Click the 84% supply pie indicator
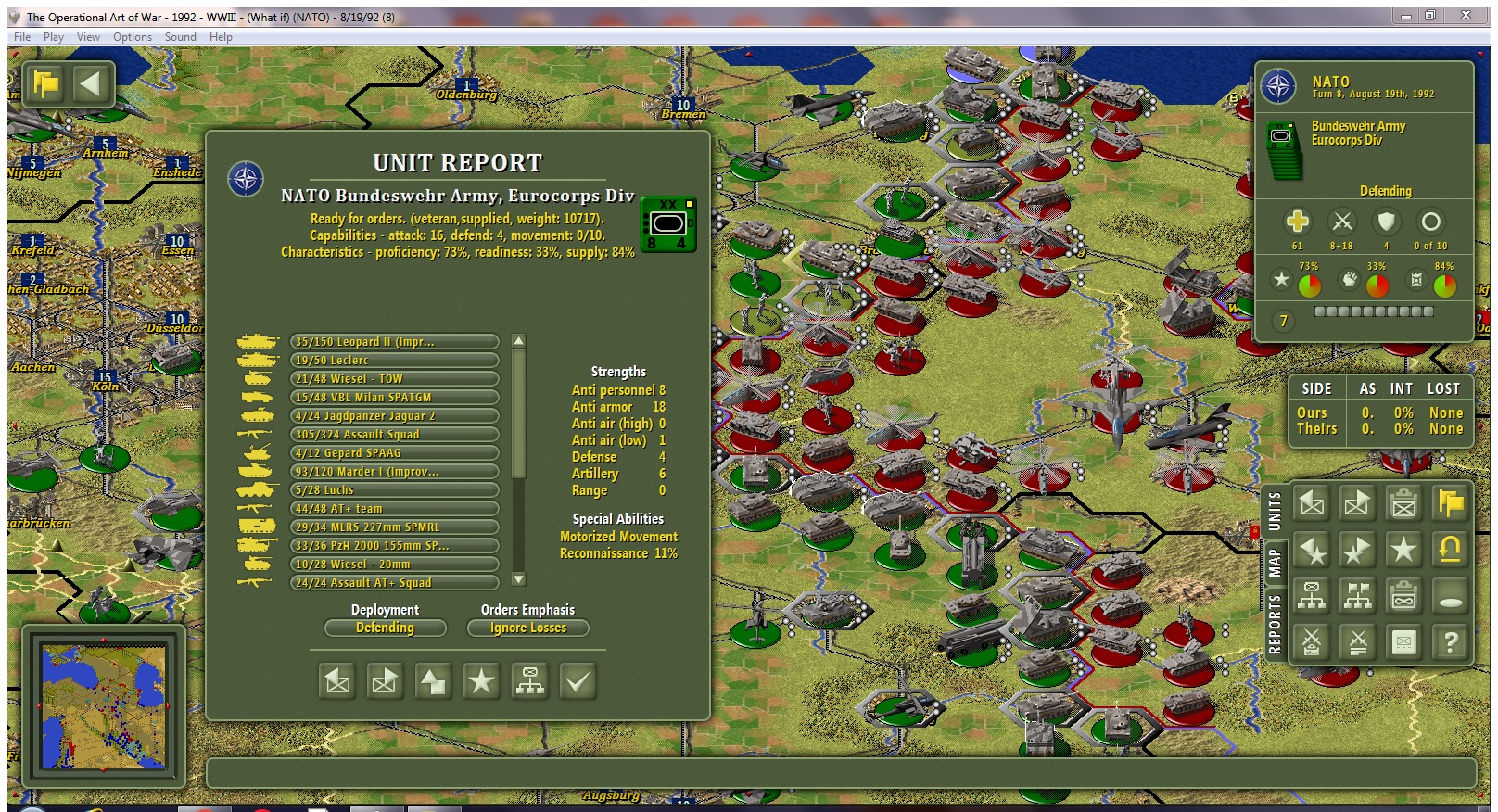 click(1445, 285)
